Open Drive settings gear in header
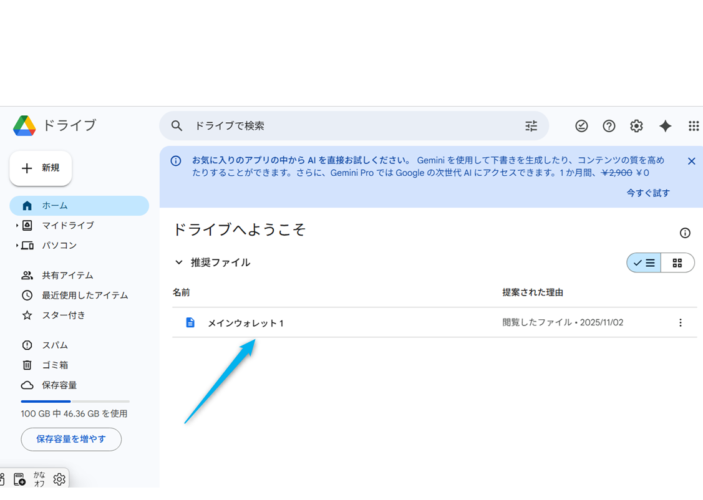Viewport: 703px width, 500px height. point(636,126)
